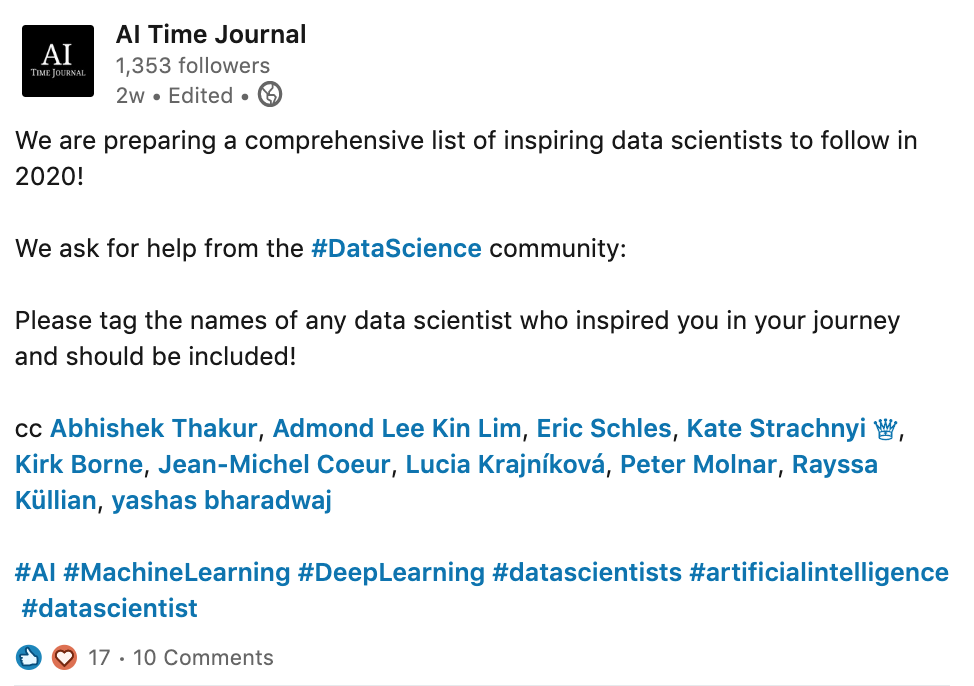974x686 pixels.
Task: Open the AI Time Journal page name
Action: tap(211, 34)
